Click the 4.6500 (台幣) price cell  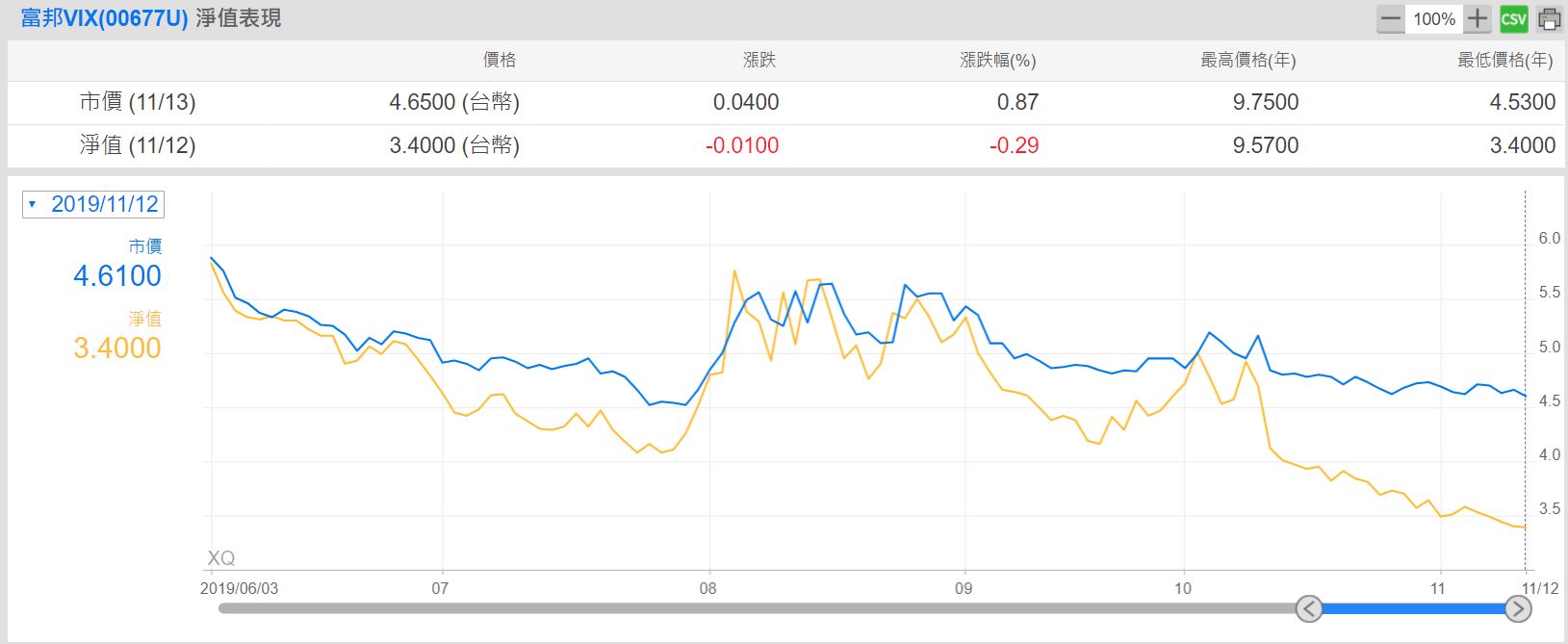coord(454,102)
